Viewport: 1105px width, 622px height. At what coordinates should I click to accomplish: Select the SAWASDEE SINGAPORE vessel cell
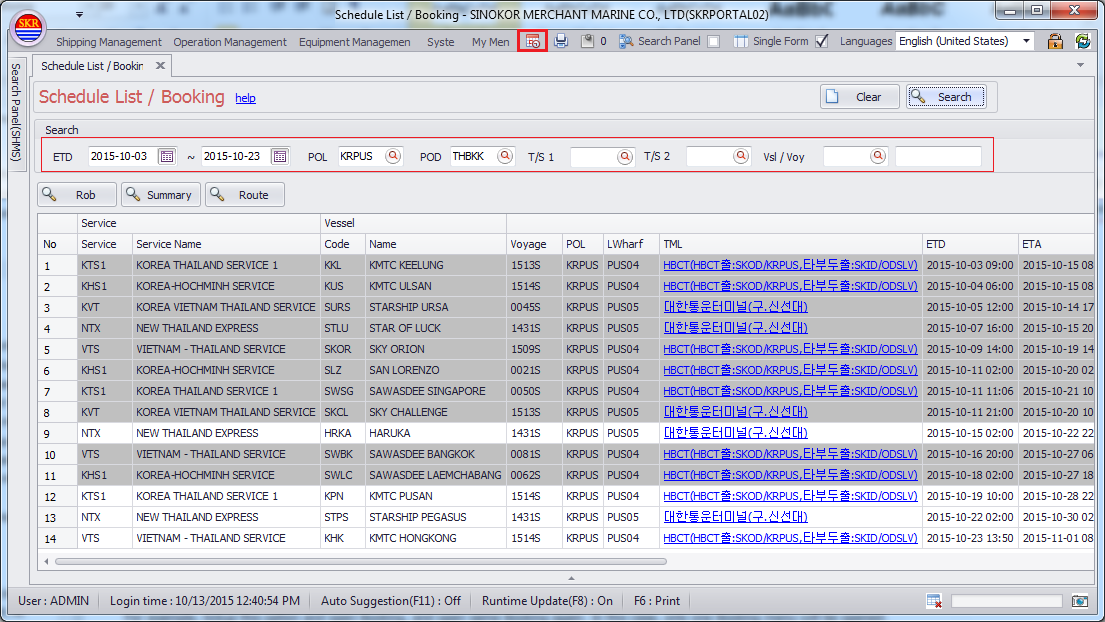point(436,391)
